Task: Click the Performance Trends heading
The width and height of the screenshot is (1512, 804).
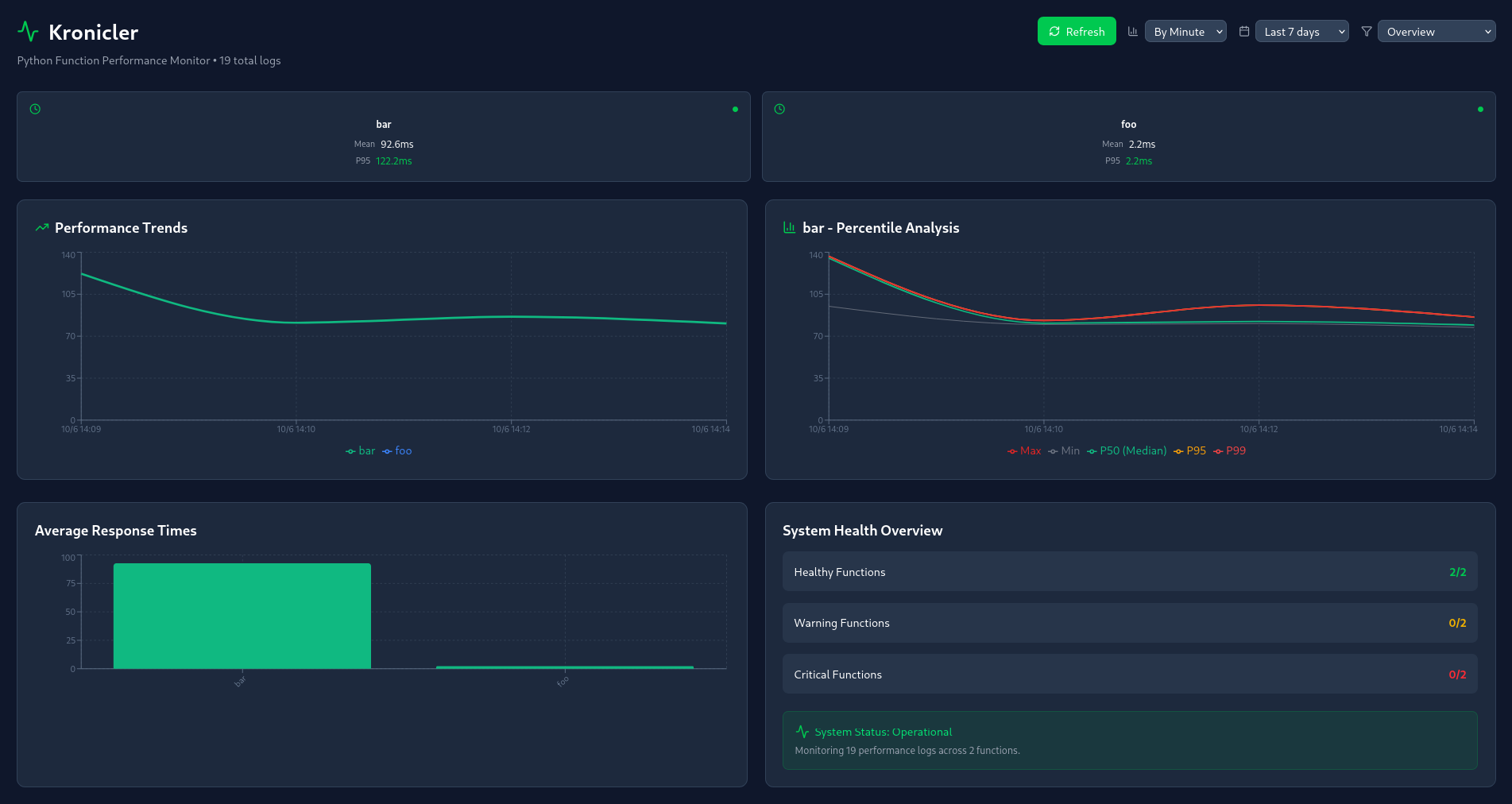Action: (x=121, y=228)
